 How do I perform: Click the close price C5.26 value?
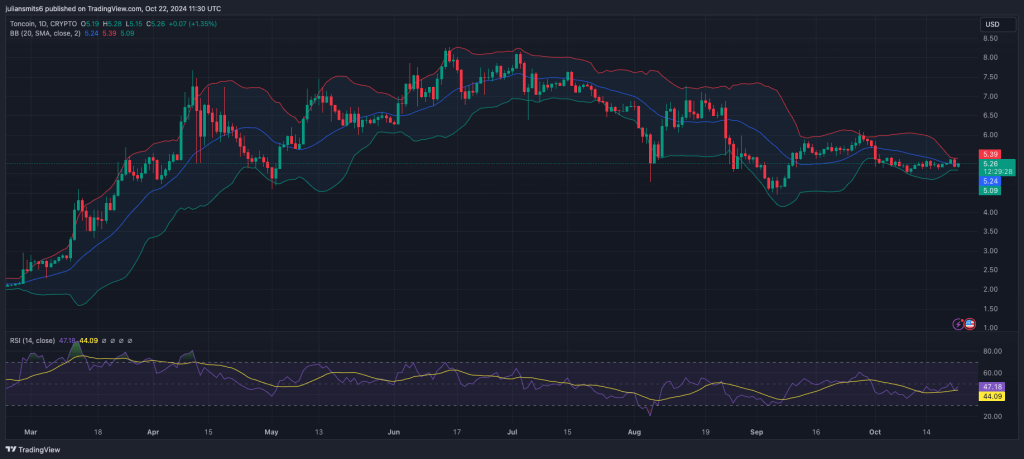(155, 24)
